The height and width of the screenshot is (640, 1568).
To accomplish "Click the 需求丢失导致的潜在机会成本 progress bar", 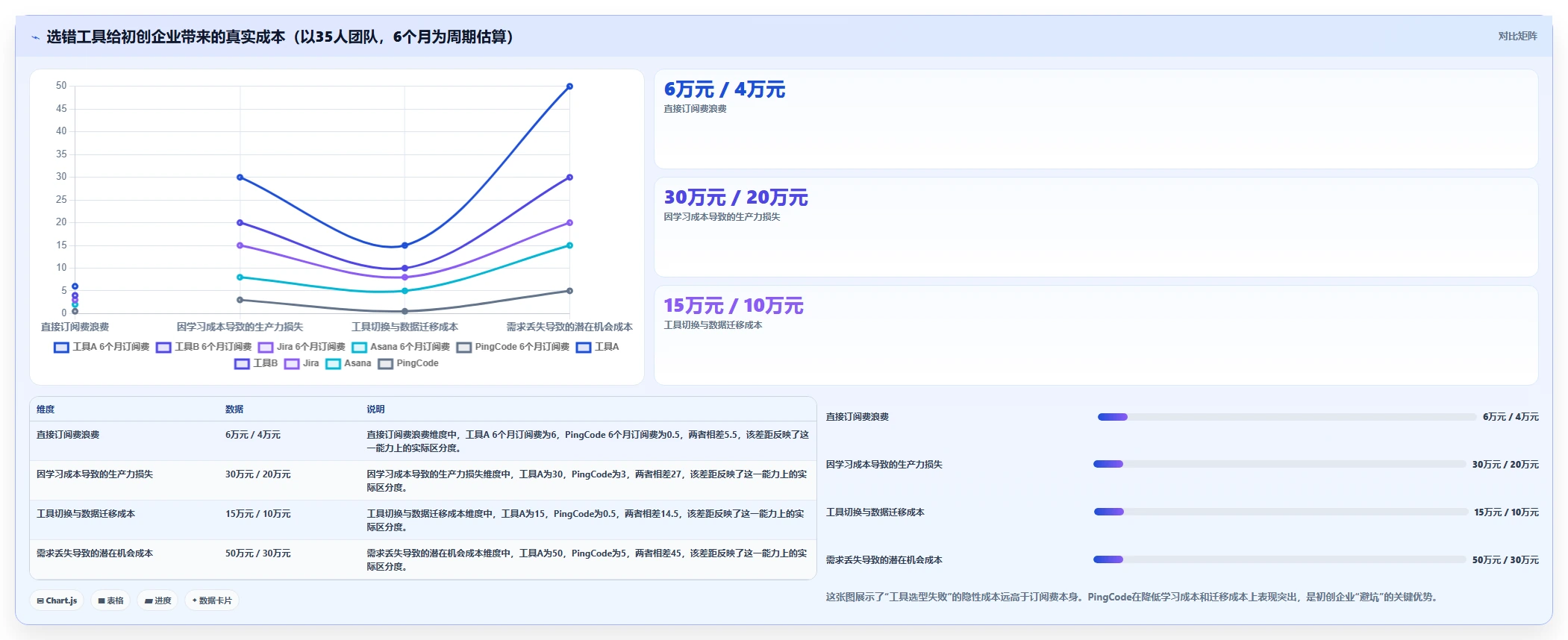I will (1279, 559).
